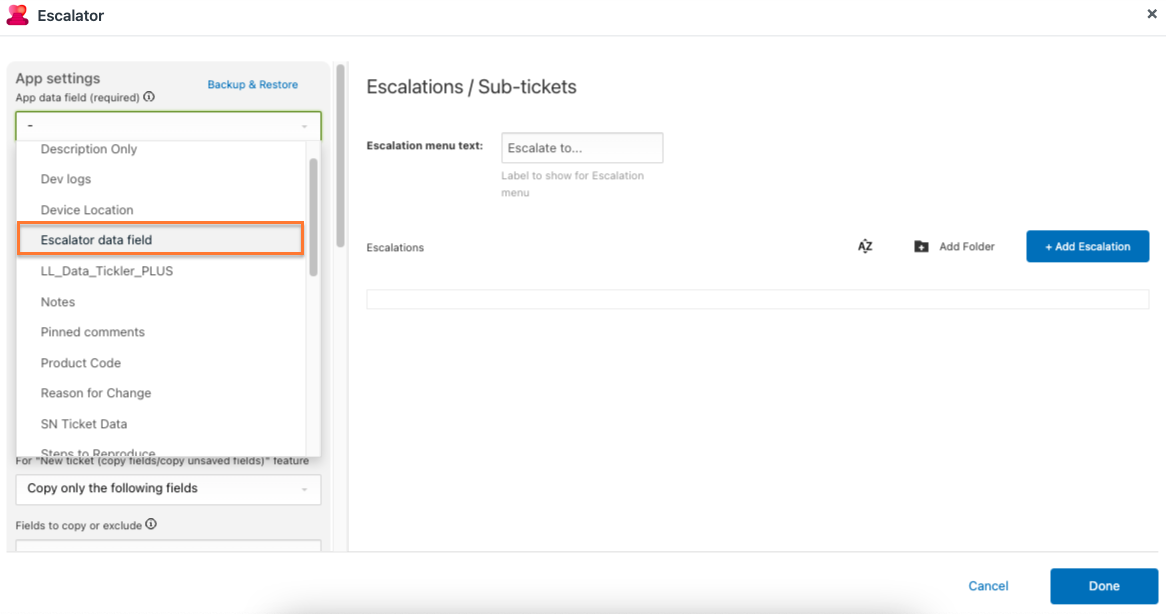Click the info icon beside App data field
This screenshot has height=614, width=1166.
click(x=149, y=97)
